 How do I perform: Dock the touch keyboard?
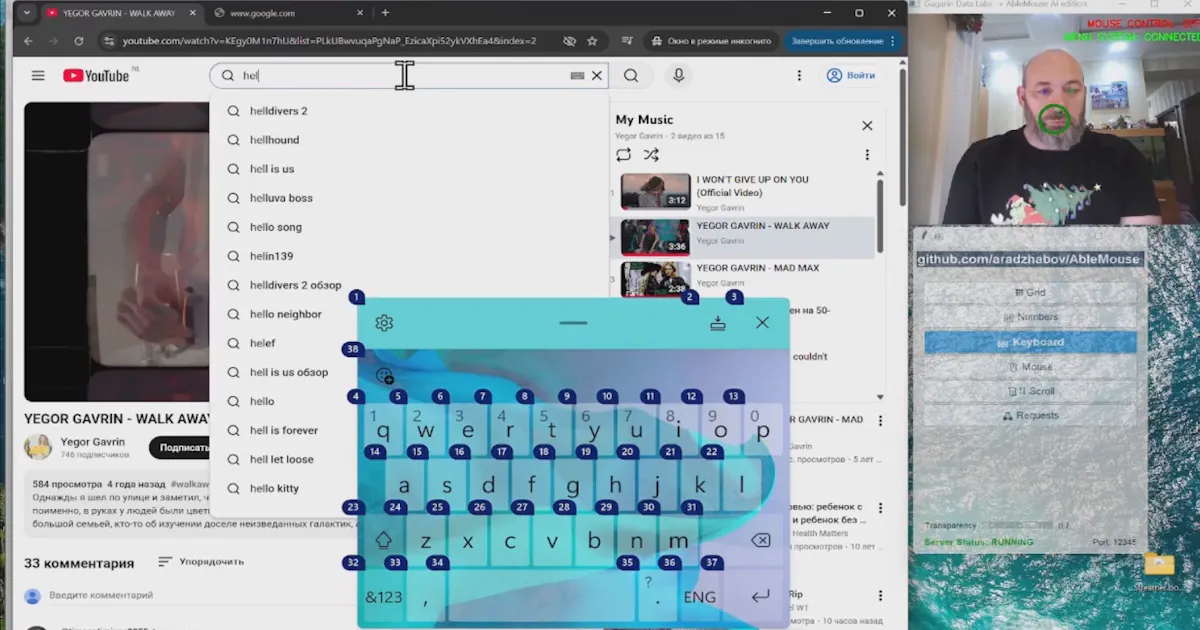[x=717, y=323]
